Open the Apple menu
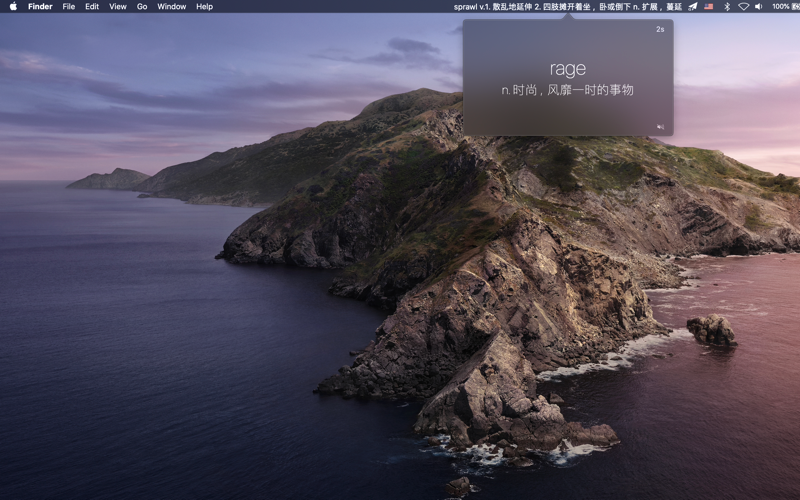Screen dimensions: 800x500 (x=13, y=7)
